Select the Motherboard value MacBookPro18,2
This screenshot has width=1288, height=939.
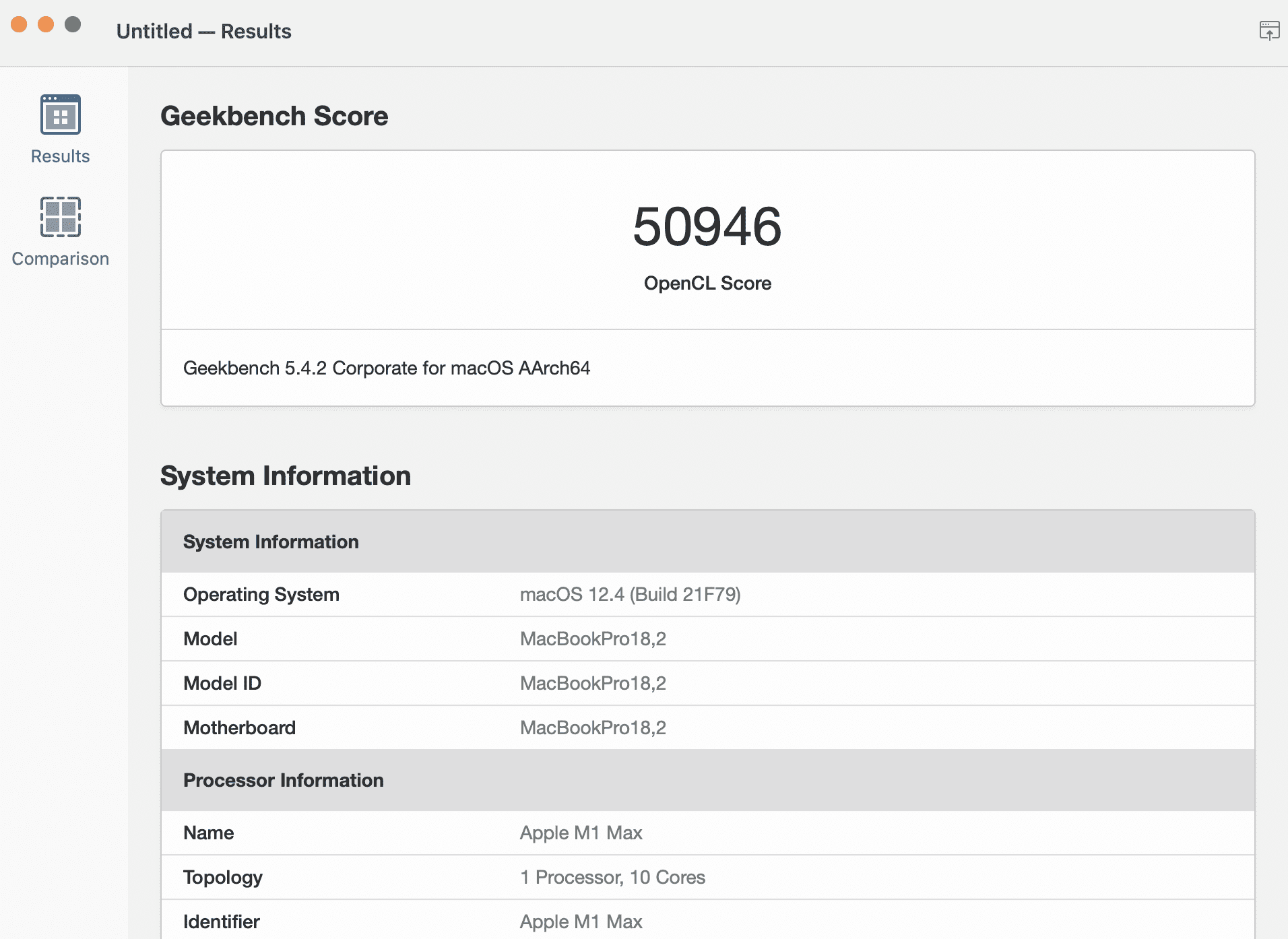tap(593, 727)
